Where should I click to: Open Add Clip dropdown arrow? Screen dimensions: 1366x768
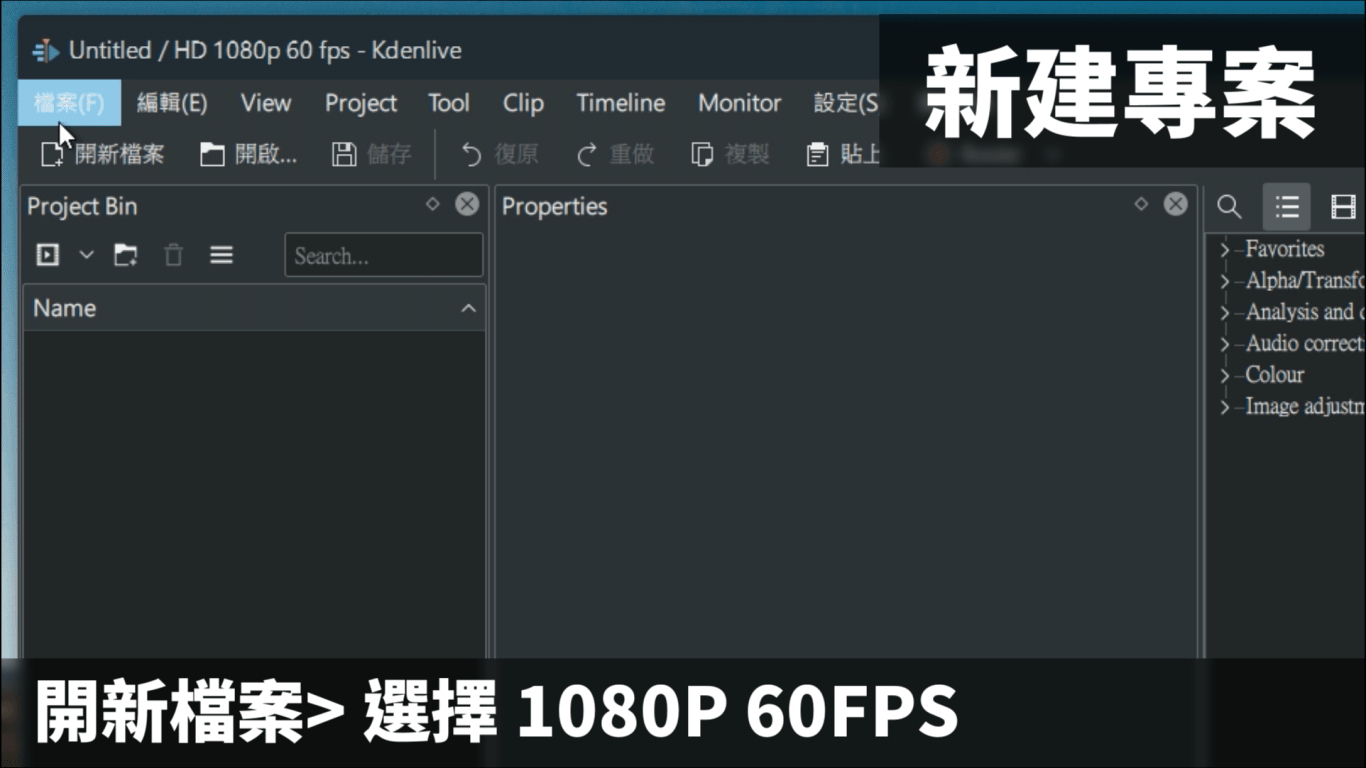click(x=86, y=255)
